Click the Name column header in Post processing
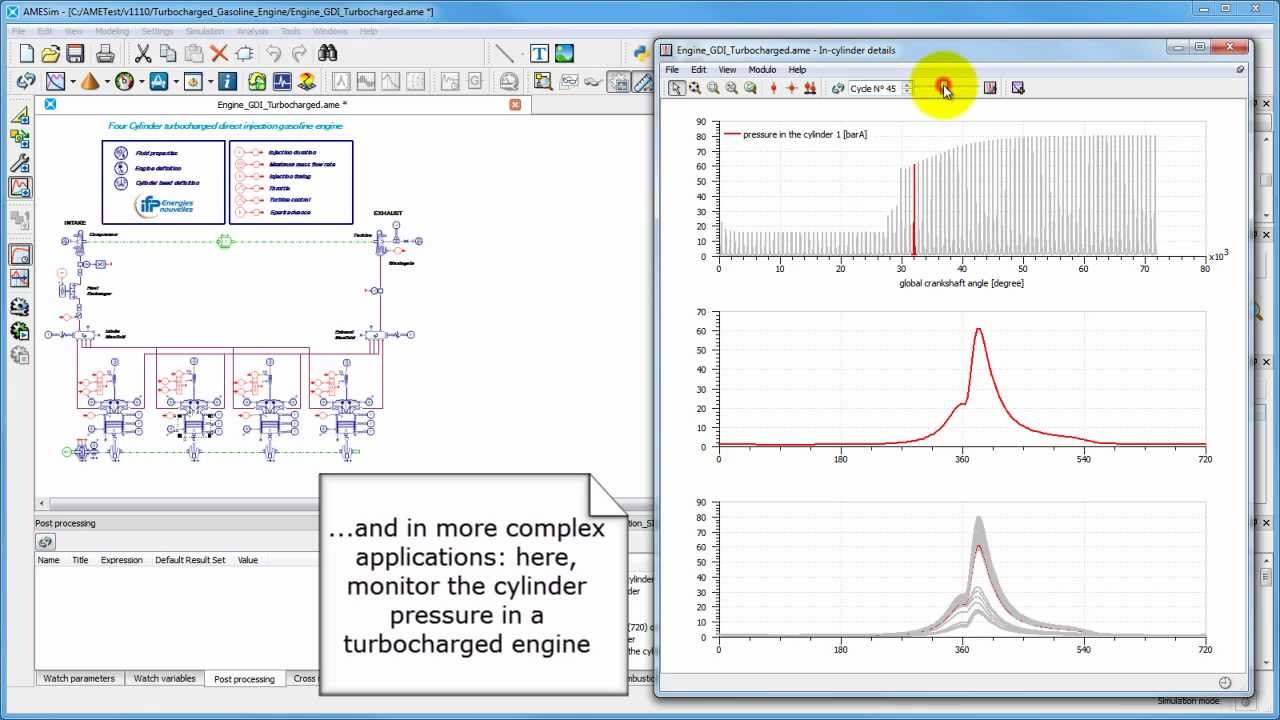The height and width of the screenshot is (720, 1280). (x=49, y=560)
